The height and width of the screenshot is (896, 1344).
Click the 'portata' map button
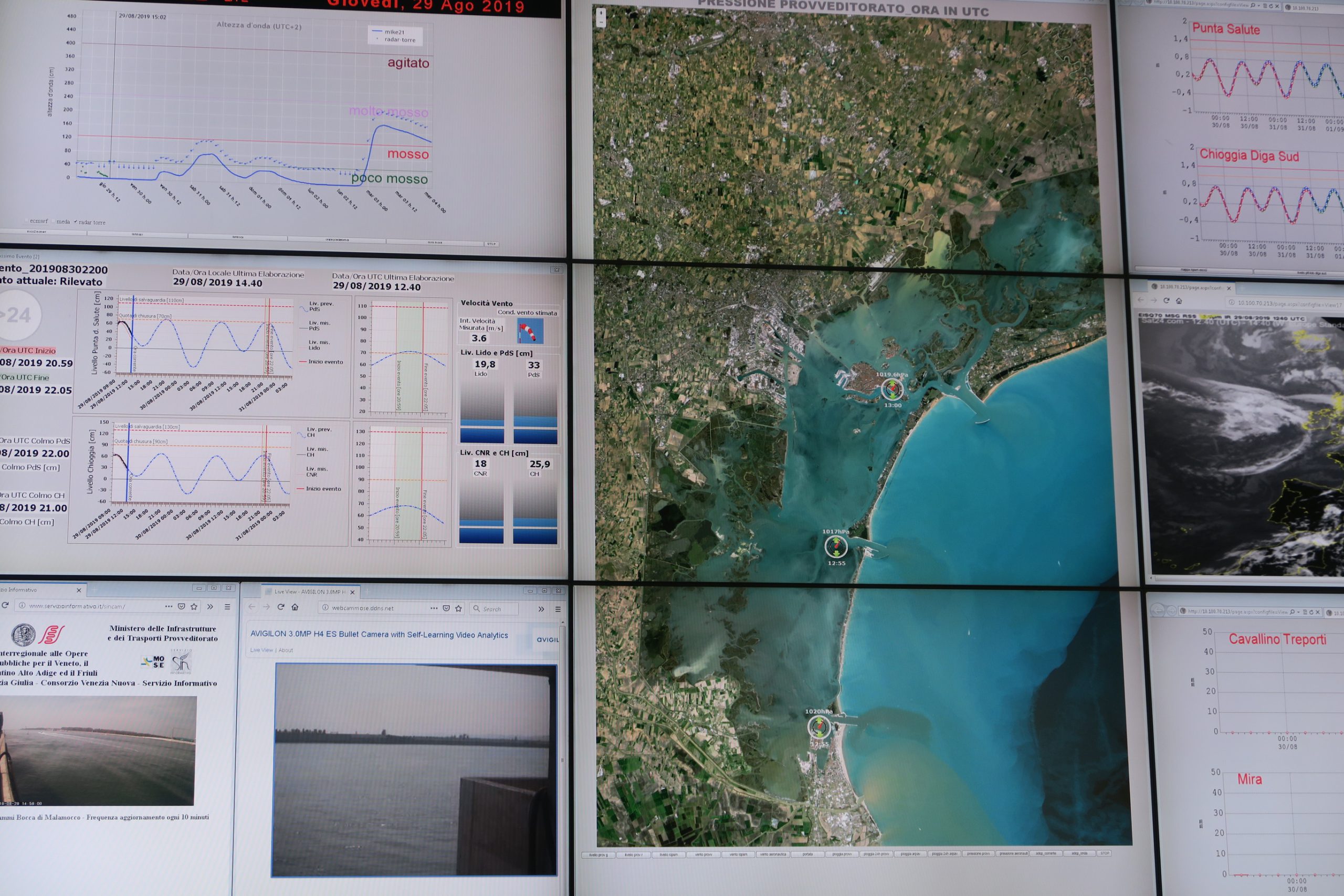[807, 855]
